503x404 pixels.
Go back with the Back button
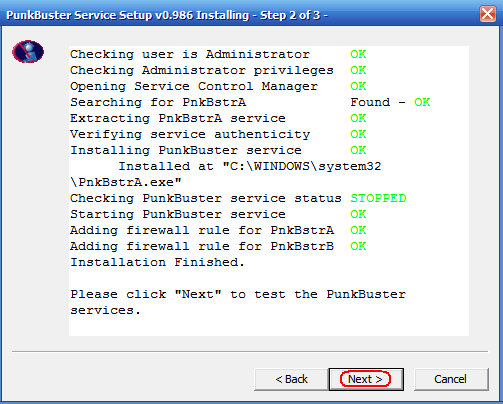pyautogui.click(x=291, y=379)
